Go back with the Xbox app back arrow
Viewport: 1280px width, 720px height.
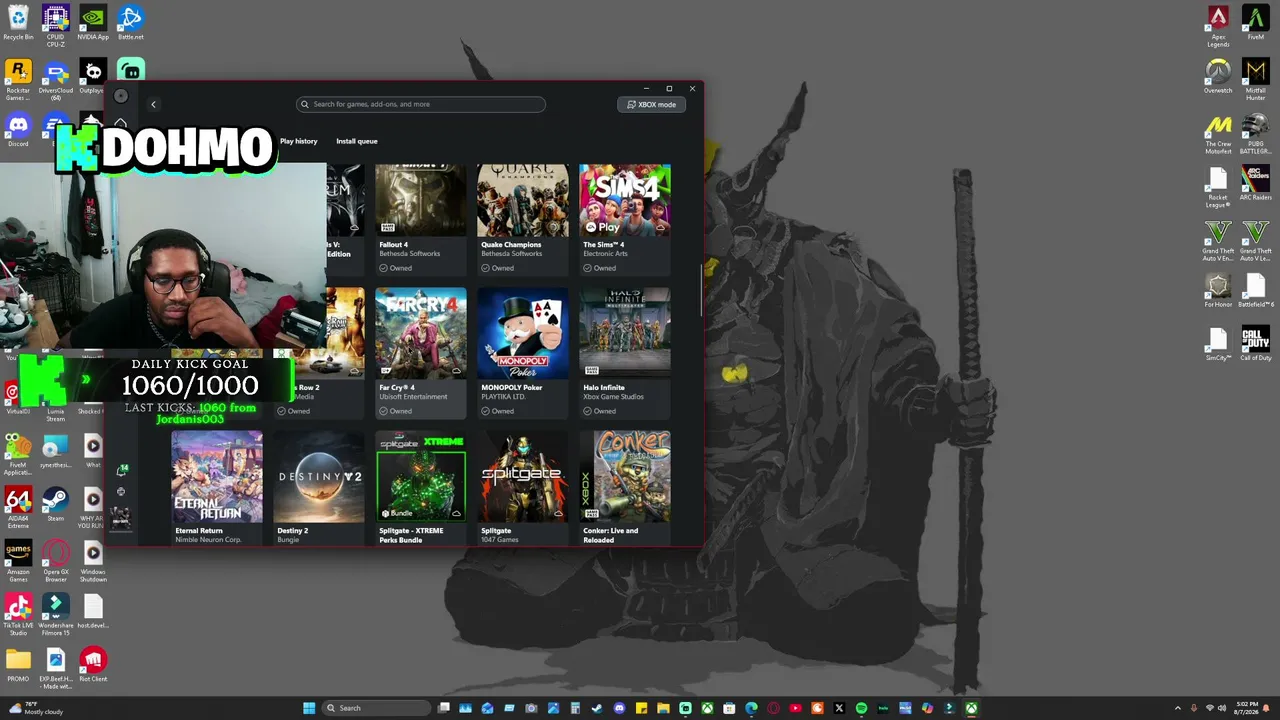(153, 104)
